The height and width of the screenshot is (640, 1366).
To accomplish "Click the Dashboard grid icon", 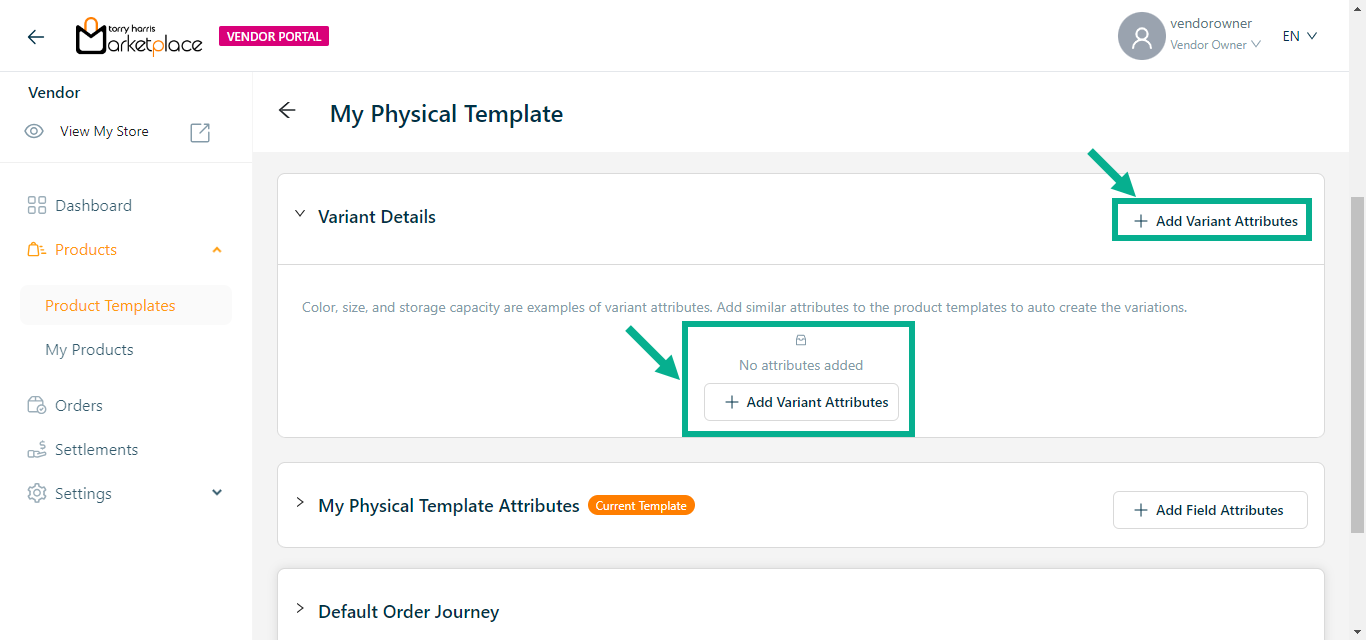I will [37, 205].
